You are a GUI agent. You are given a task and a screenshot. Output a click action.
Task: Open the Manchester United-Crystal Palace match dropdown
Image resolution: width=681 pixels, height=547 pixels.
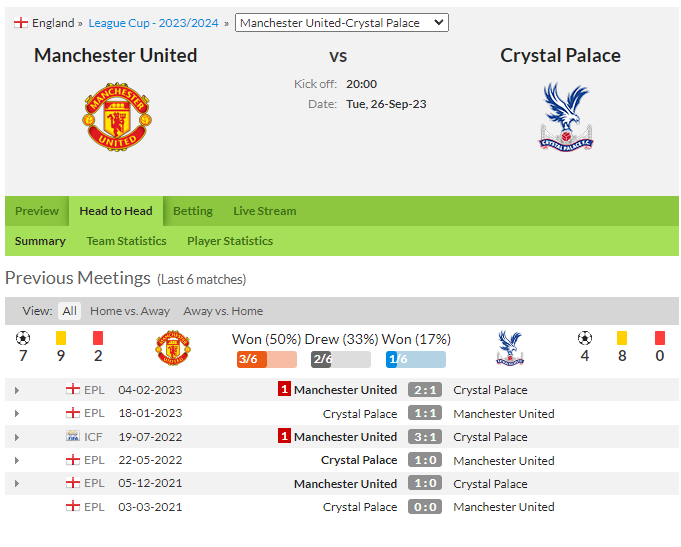click(x=342, y=23)
